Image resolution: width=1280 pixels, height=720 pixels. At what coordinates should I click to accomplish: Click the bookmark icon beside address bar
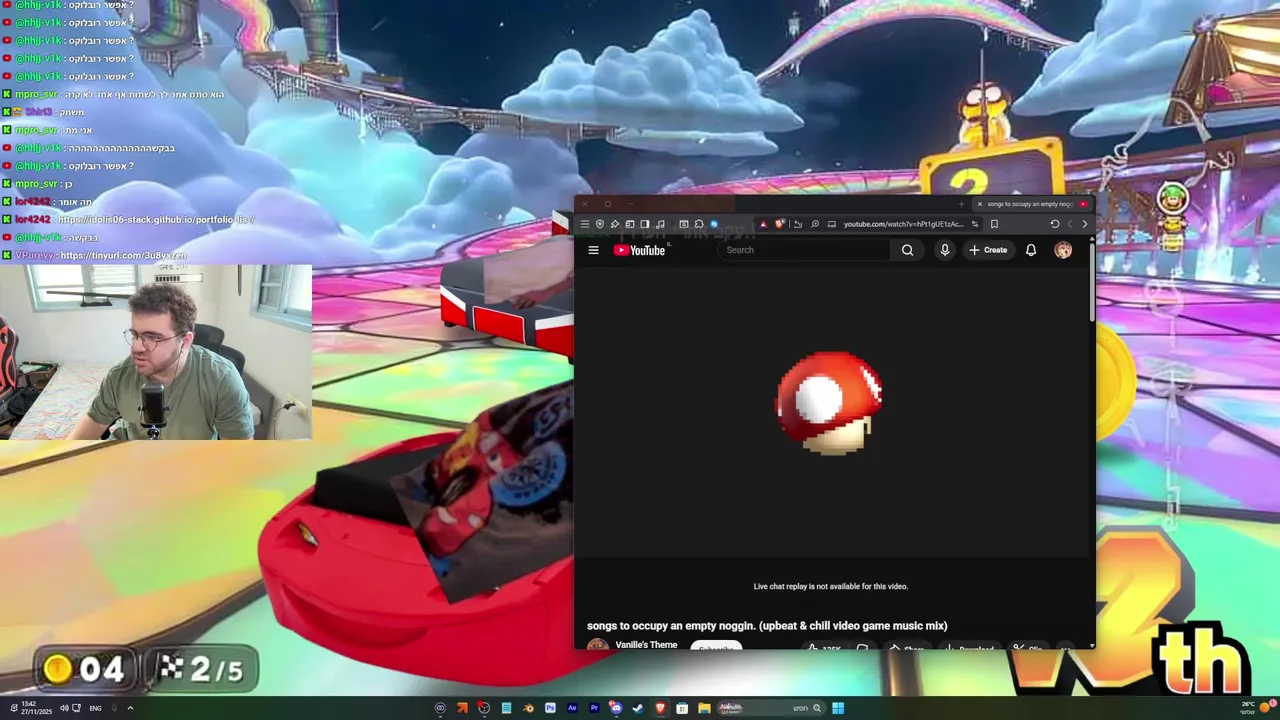click(994, 224)
